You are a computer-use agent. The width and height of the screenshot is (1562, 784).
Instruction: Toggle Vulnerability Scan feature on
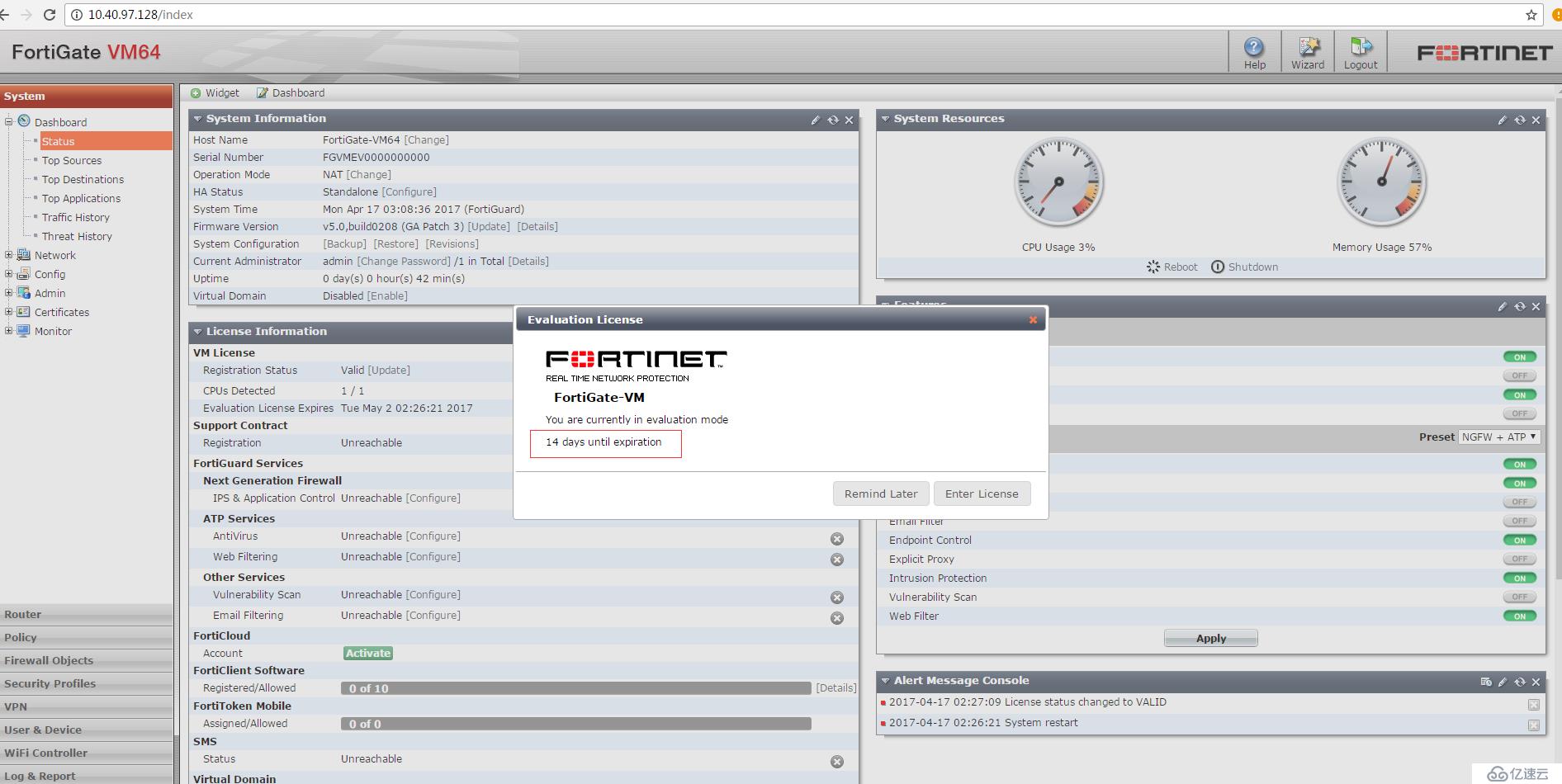[1520, 597]
